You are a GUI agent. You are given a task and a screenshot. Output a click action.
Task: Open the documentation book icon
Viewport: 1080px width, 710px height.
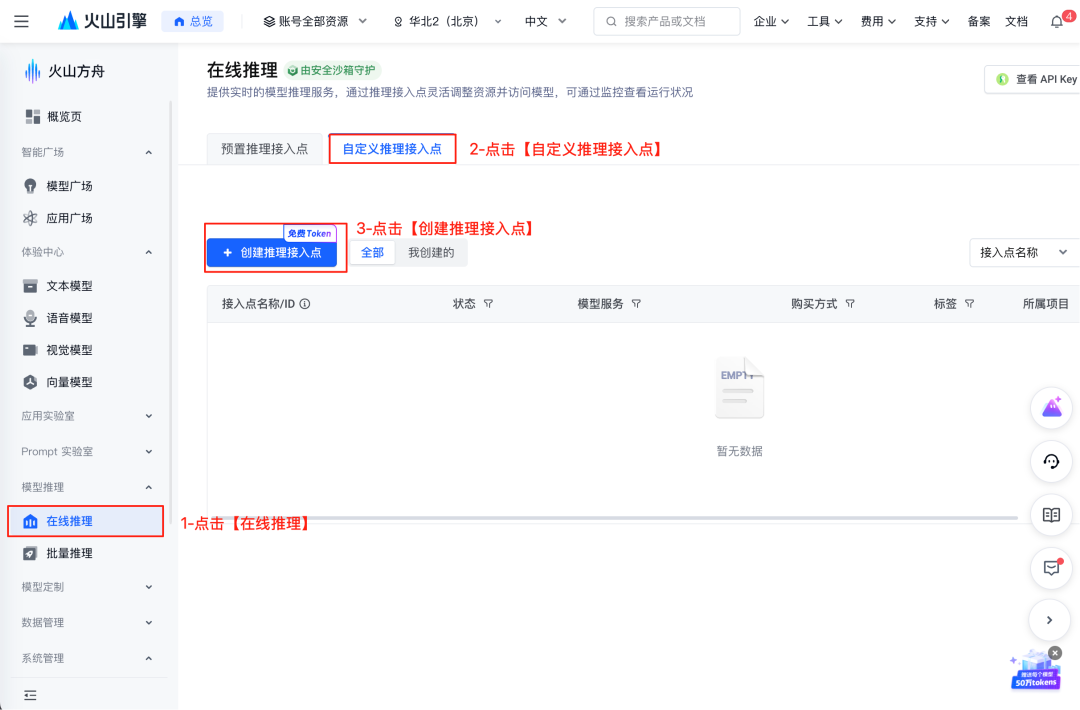1051,515
